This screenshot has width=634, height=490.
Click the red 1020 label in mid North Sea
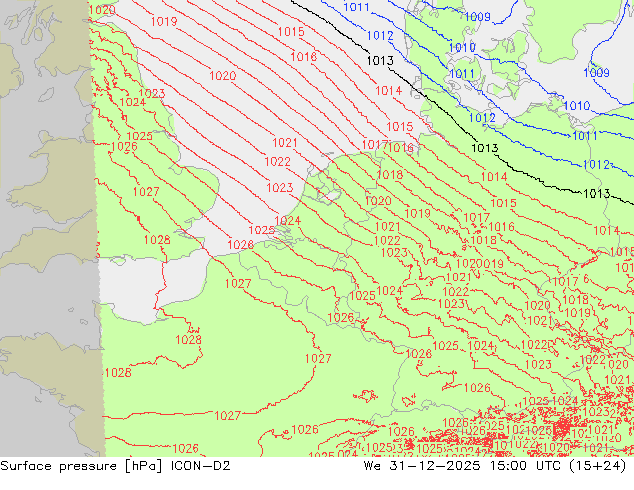(x=223, y=76)
